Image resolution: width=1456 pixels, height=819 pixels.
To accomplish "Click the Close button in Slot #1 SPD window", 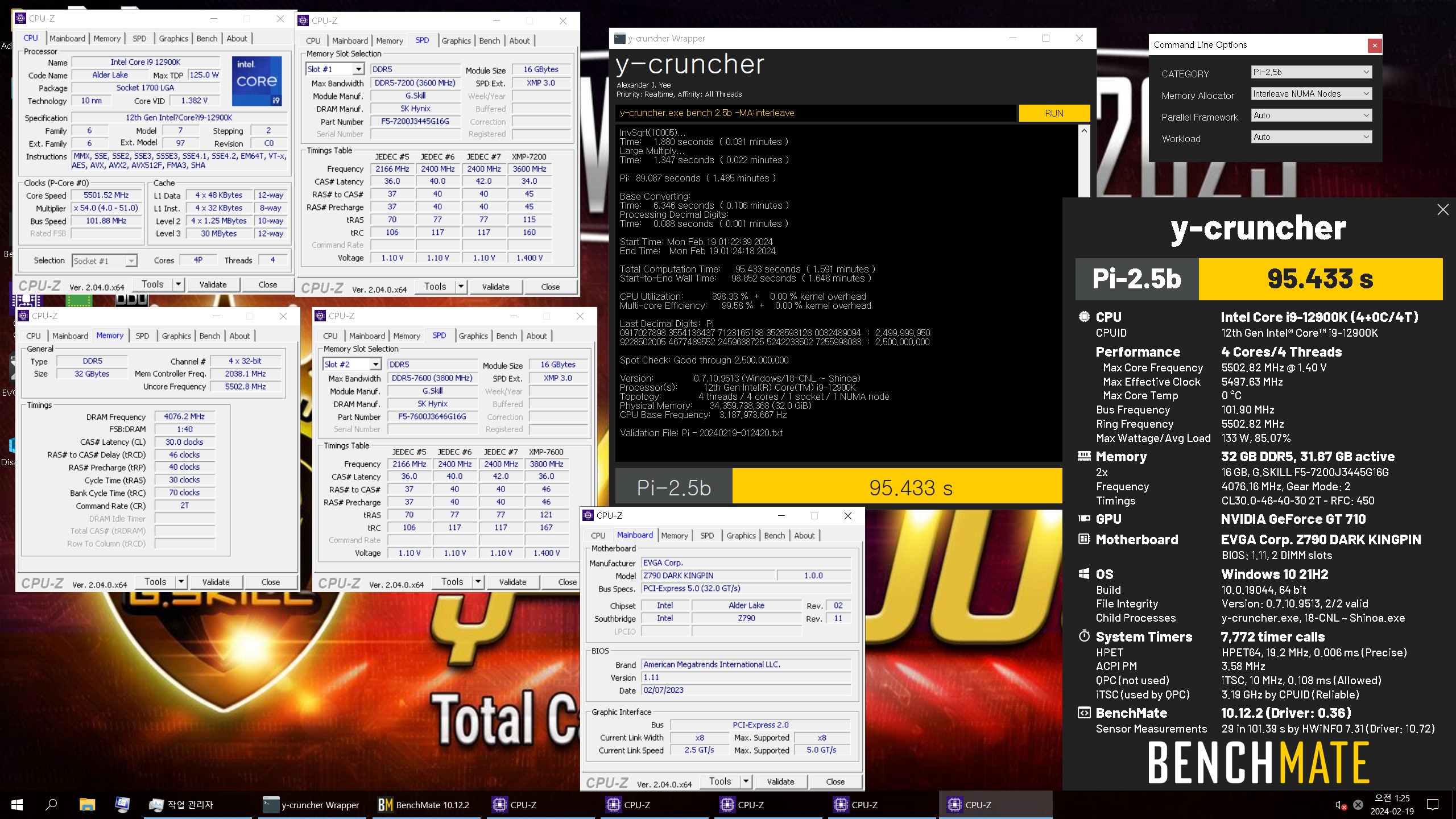I will click(550, 287).
